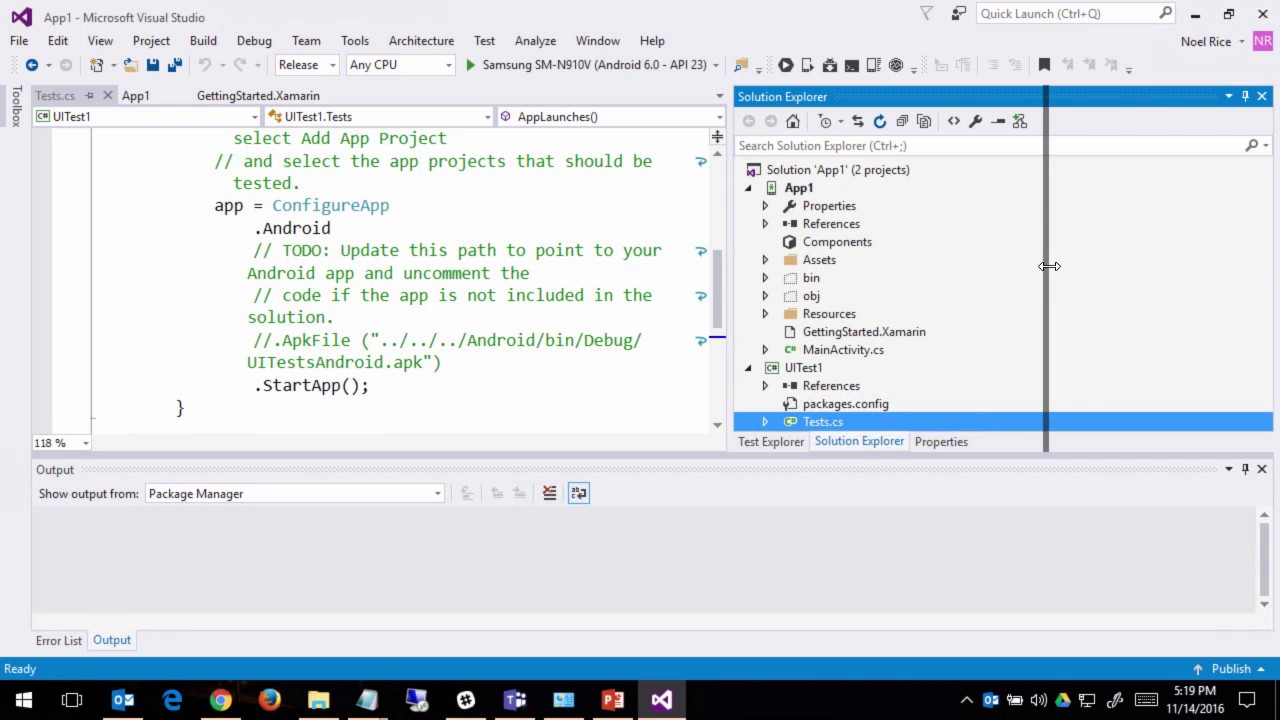Click Show All Files in Solution Explorer
The image size is (1280, 720).
(x=924, y=121)
